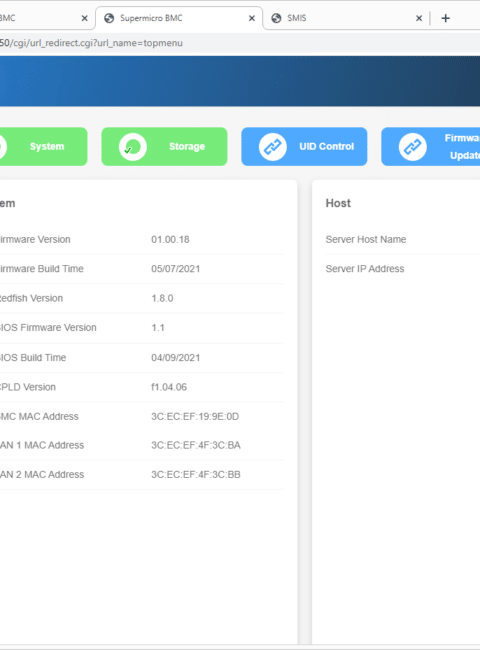480x650 pixels.
Task: Open the UID Control button
Action: [304, 146]
